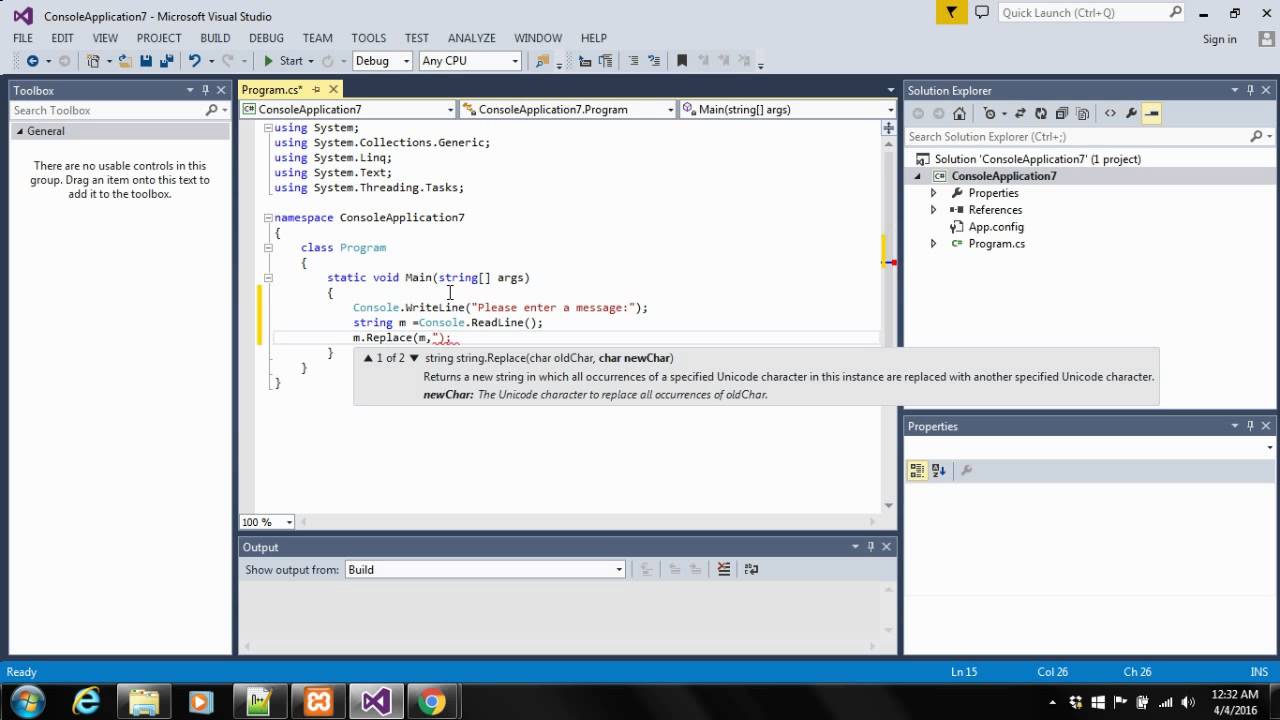This screenshot has height=720, width=1280.
Task: Click Sync with Active Document icon
Action: click(1020, 113)
